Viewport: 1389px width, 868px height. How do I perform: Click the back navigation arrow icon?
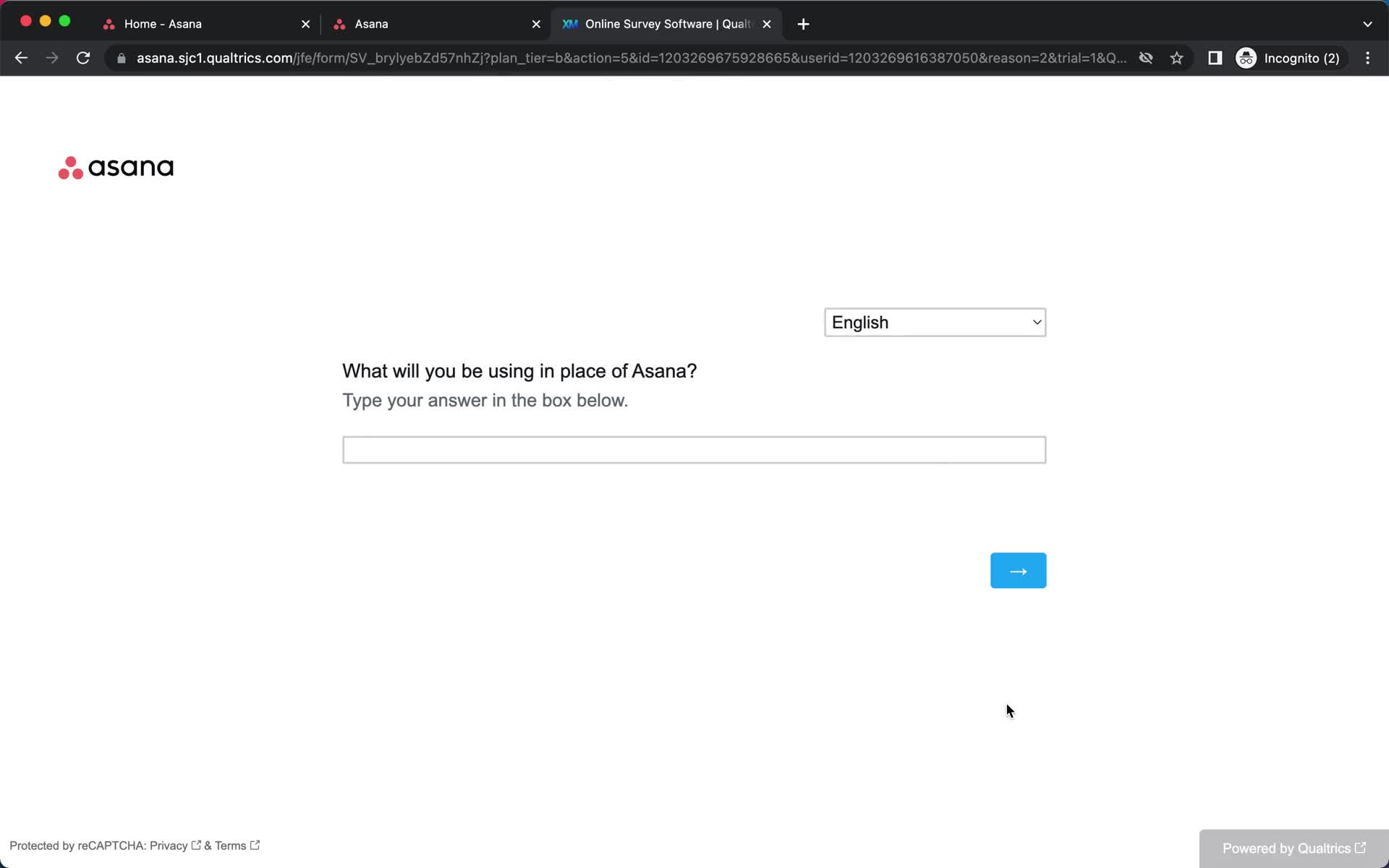pyautogui.click(x=20, y=58)
